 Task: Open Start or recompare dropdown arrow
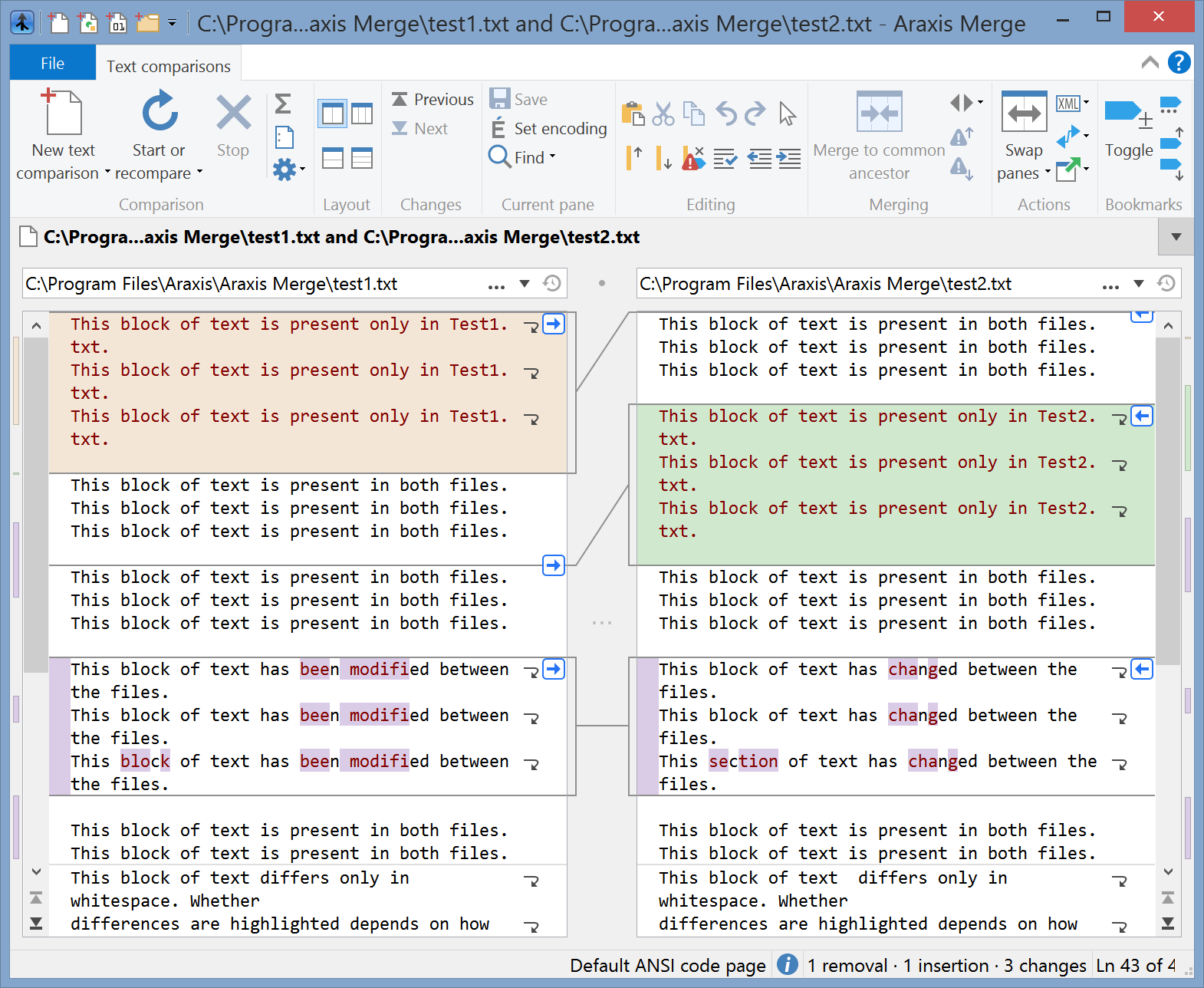coord(199,172)
